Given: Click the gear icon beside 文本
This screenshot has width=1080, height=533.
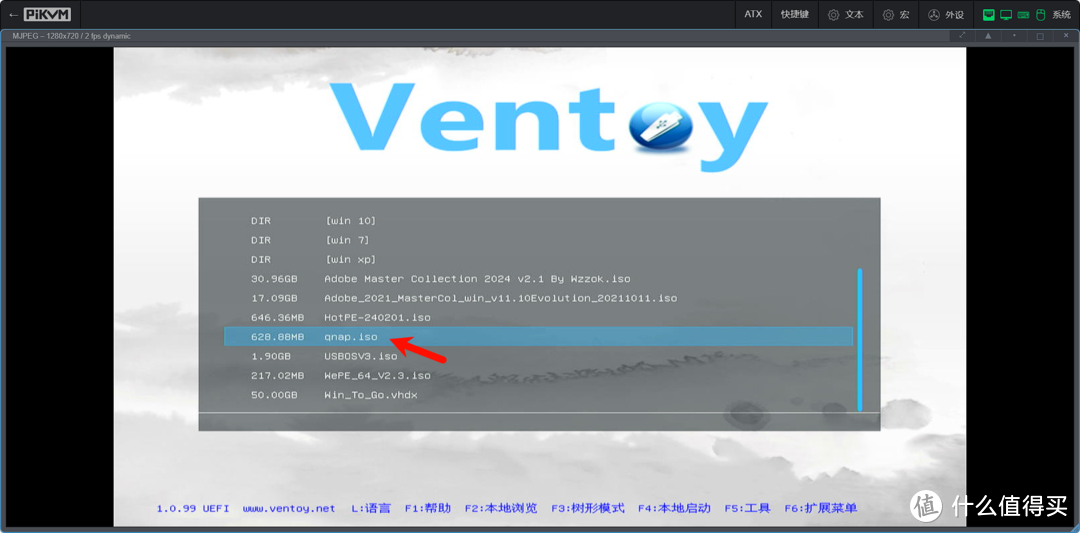Looking at the screenshot, I should 833,14.
